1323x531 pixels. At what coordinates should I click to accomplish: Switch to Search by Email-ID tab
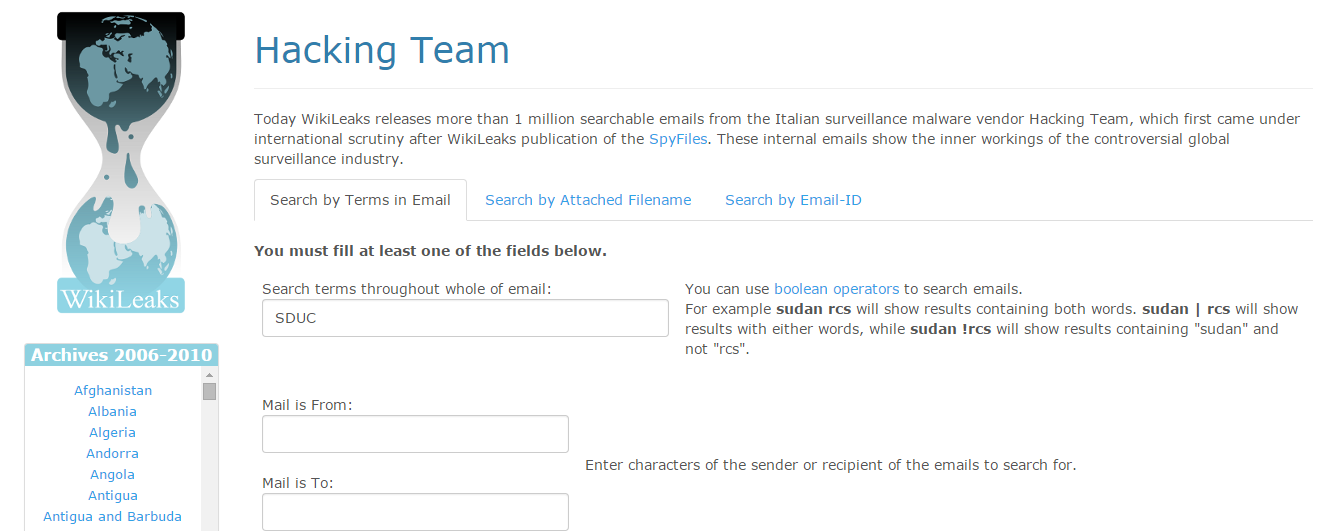(793, 200)
